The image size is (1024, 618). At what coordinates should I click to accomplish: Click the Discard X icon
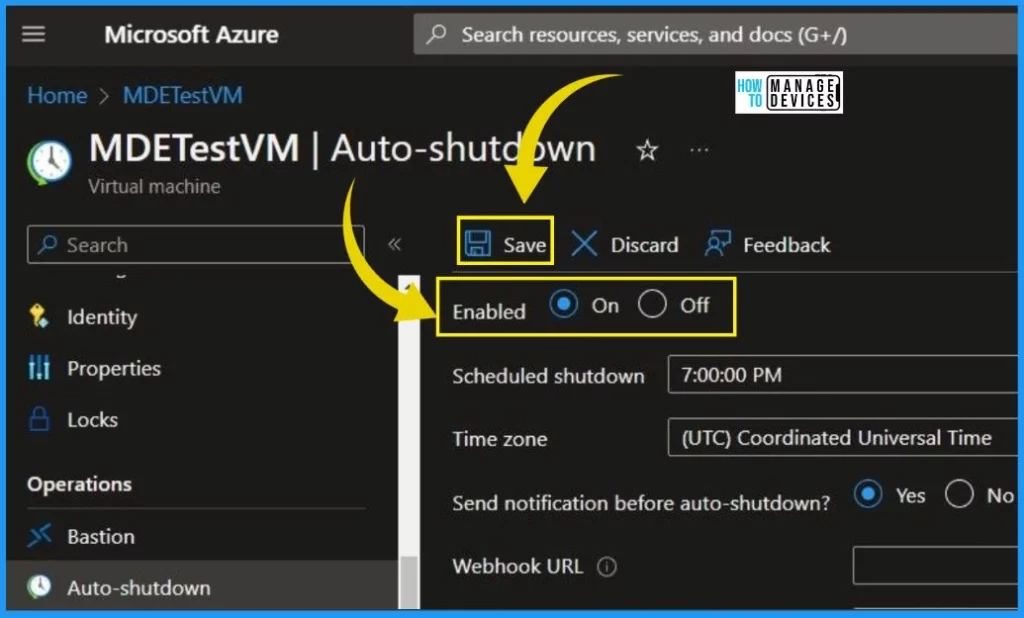tap(585, 245)
